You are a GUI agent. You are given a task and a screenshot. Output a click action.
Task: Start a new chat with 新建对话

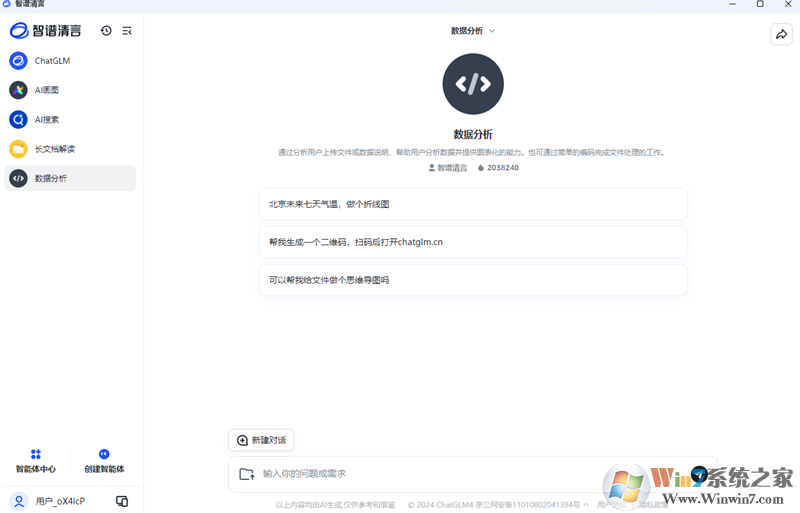261,440
